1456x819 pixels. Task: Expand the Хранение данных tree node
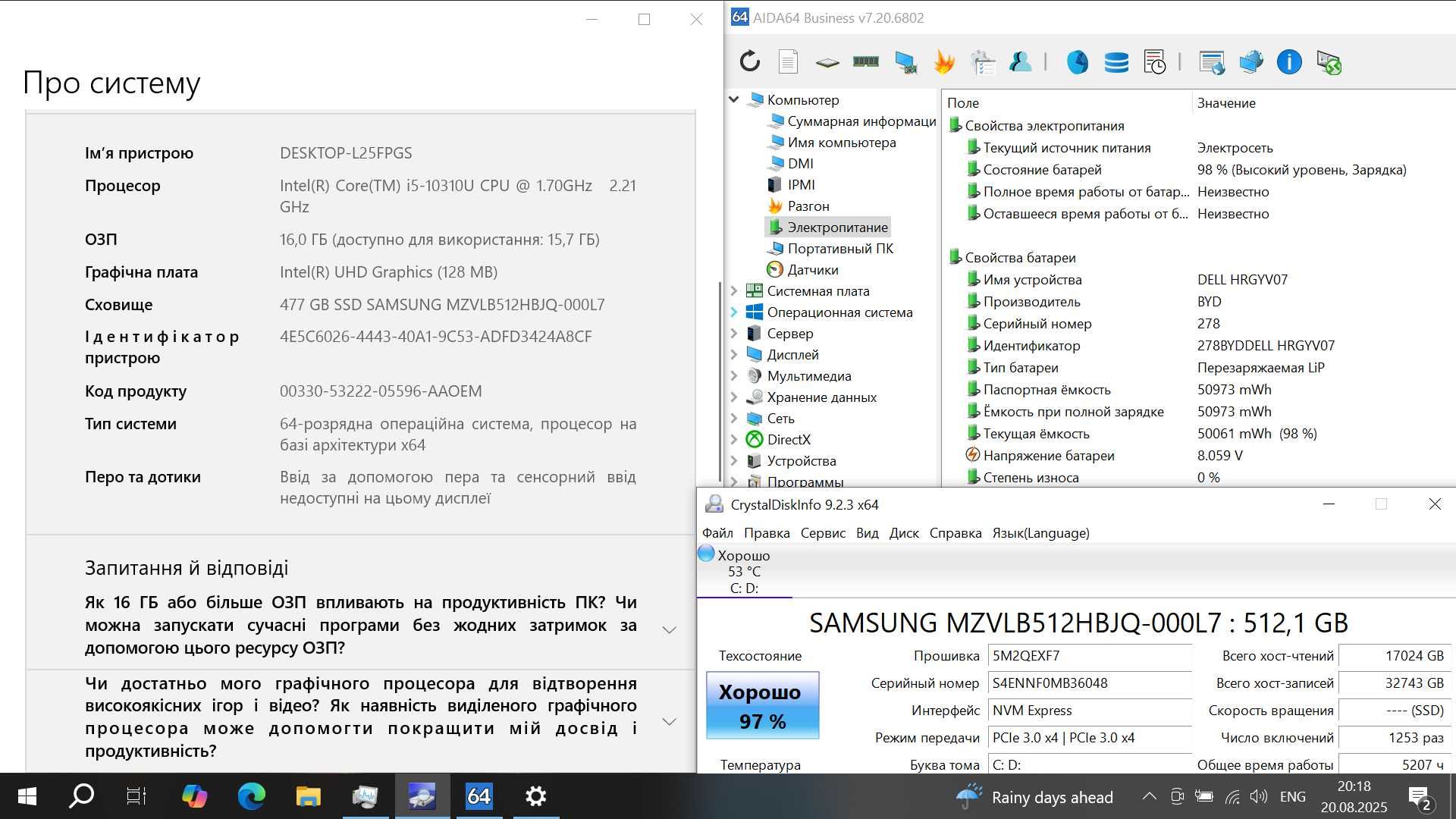click(733, 397)
